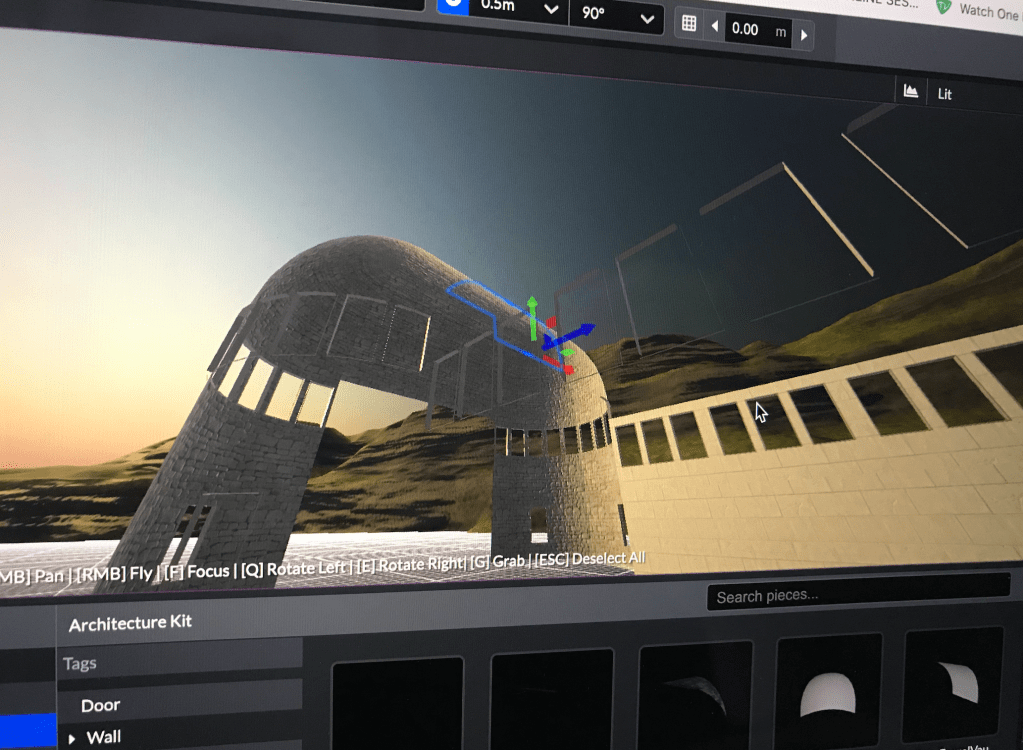The image size is (1023, 750).
Task: Decrease grid height with the left arrow
Action: [x=715, y=29]
